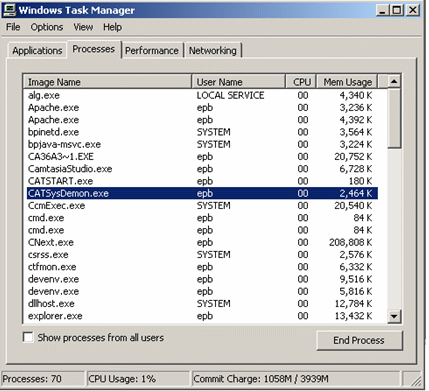The width and height of the screenshot is (429, 391).
Task: Select the CA36A3~1.EXE process
Action: point(202,157)
